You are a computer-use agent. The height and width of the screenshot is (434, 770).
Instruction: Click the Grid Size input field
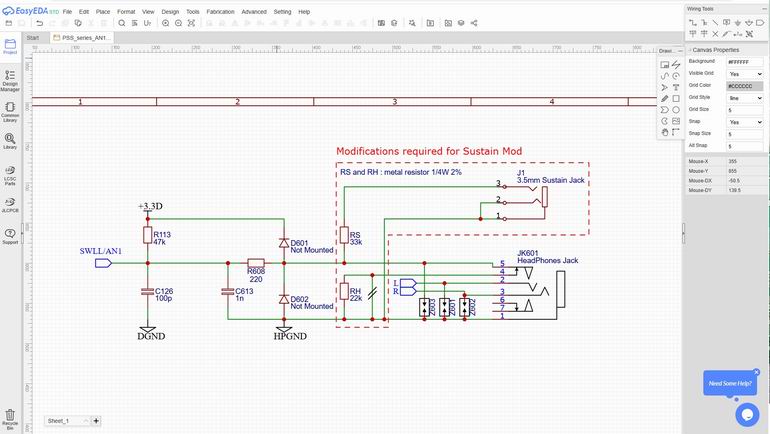click(x=745, y=110)
